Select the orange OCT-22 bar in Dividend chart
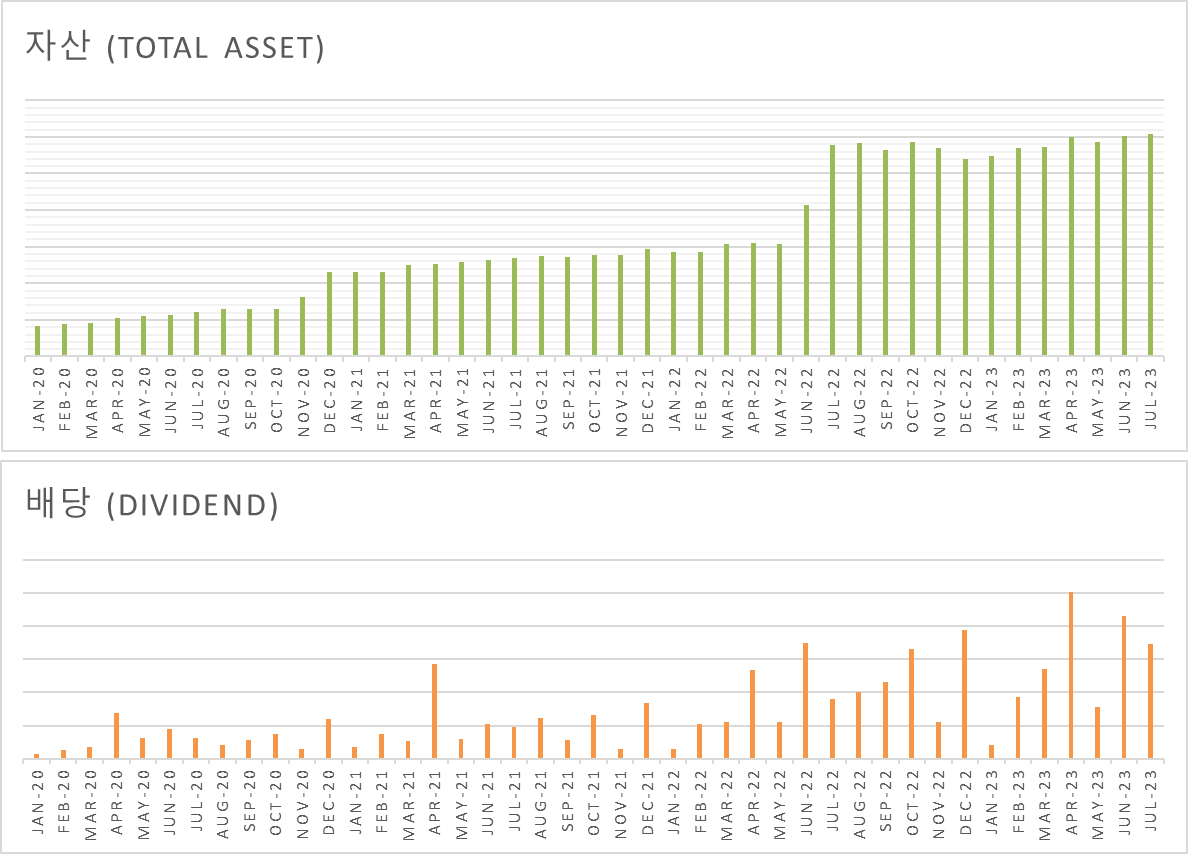 click(x=911, y=704)
